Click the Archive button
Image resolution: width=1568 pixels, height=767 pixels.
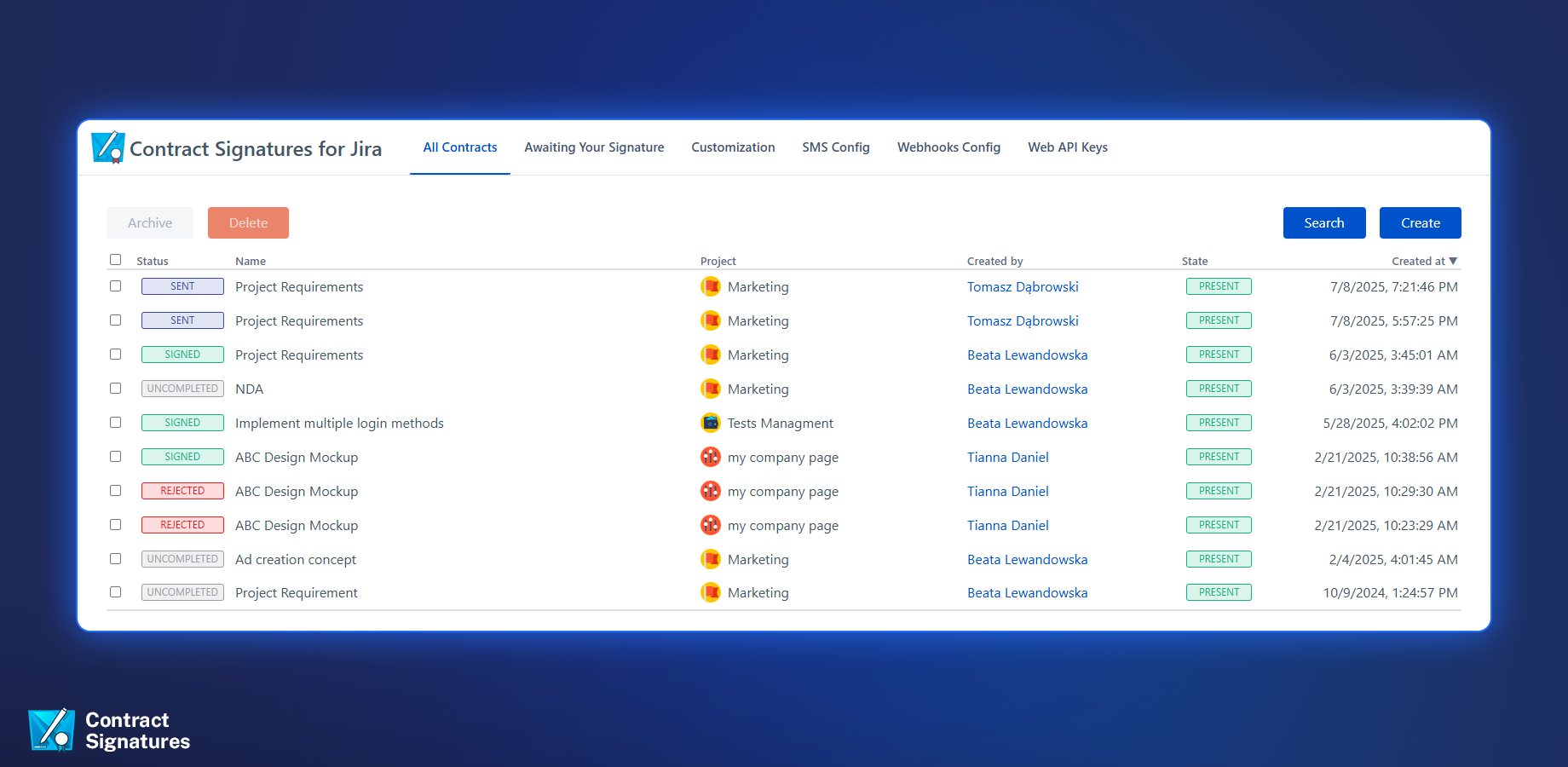[150, 222]
